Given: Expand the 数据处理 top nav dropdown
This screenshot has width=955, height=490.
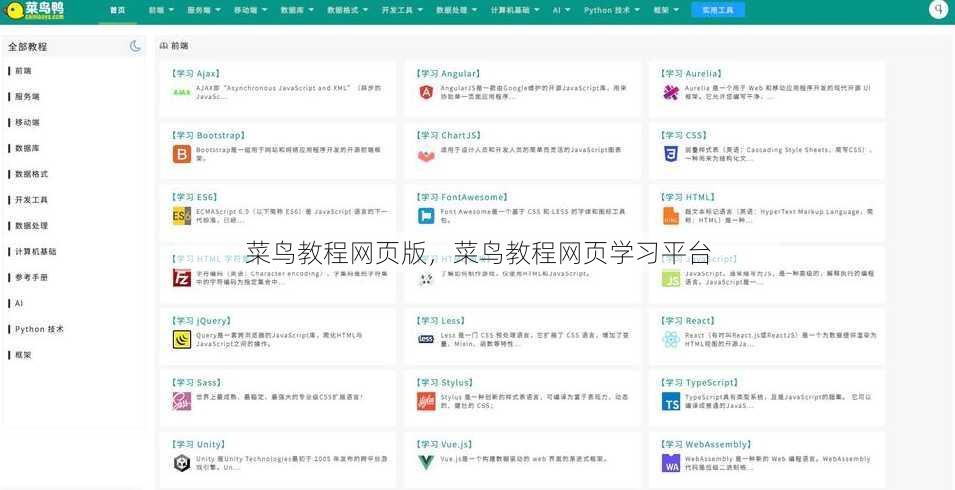Looking at the screenshot, I should click(456, 10).
